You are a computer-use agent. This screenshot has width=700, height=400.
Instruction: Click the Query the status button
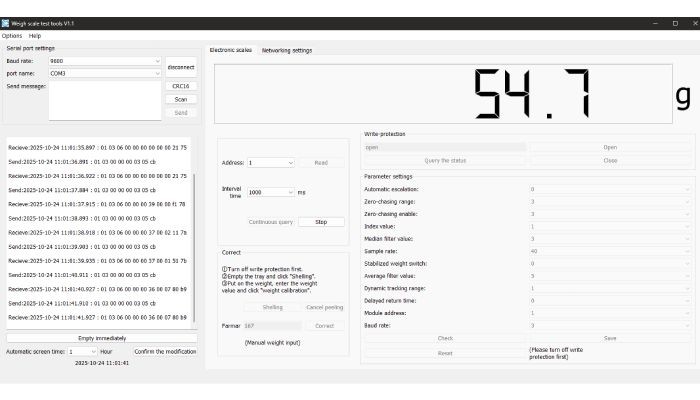[x=445, y=161]
